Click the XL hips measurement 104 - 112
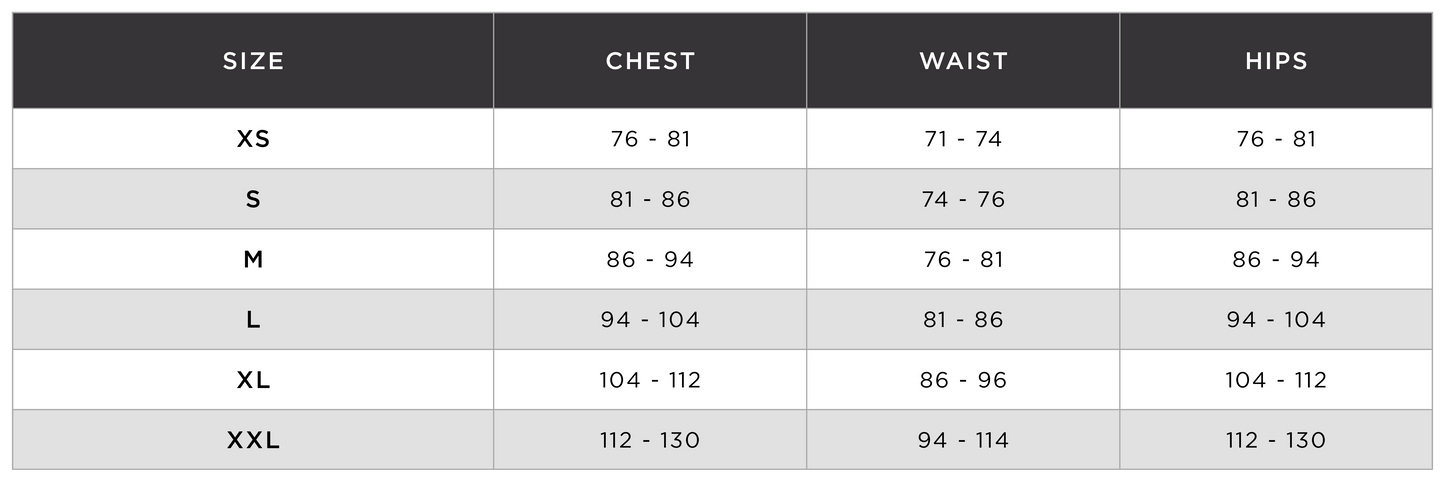Image resolution: width=1445 pixels, height=482 pixels. pos(1276,380)
